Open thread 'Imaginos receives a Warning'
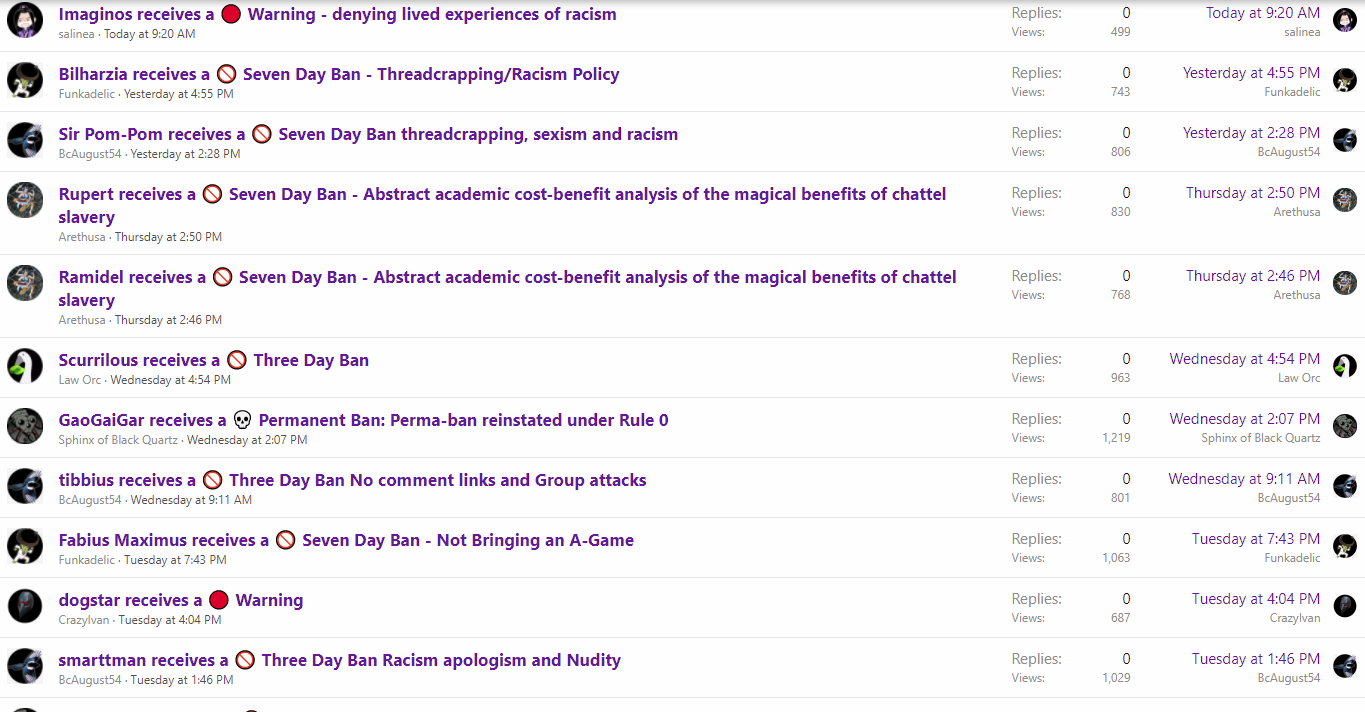The image size is (1365, 712). 337,14
